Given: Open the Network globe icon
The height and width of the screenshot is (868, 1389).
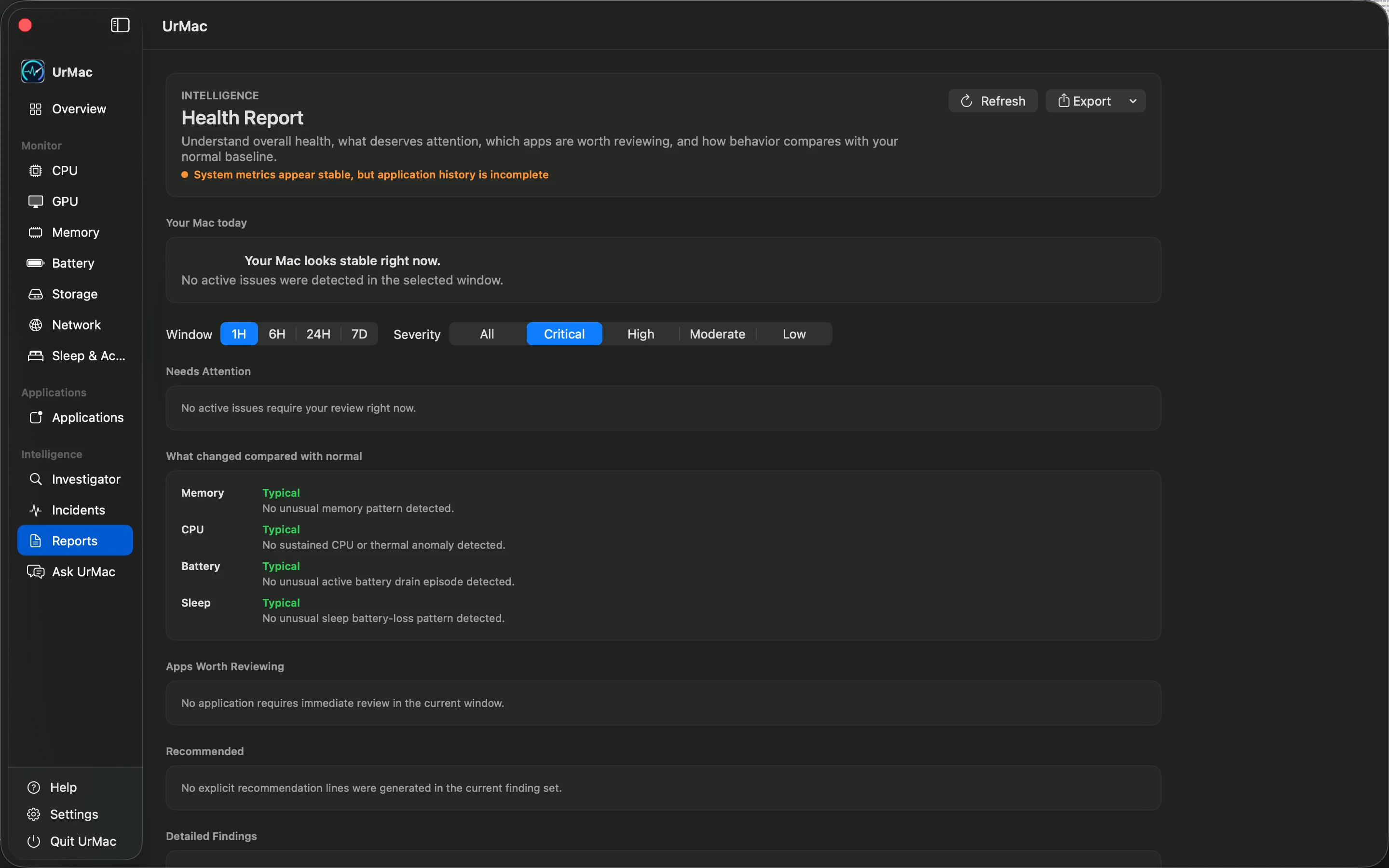Looking at the screenshot, I should tap(36, 325).
